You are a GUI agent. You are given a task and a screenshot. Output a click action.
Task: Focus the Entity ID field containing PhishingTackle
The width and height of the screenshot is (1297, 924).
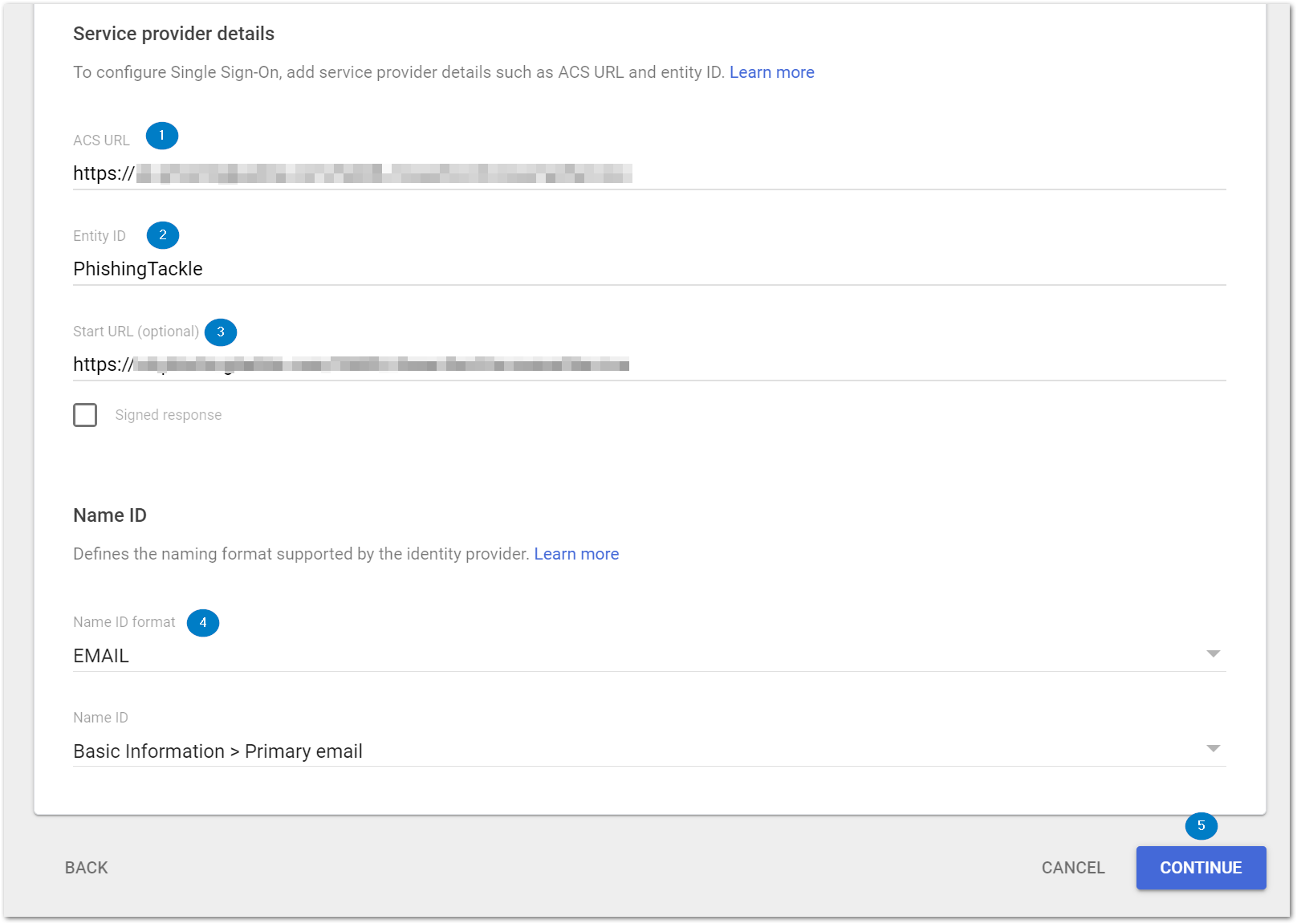(648, 269)
